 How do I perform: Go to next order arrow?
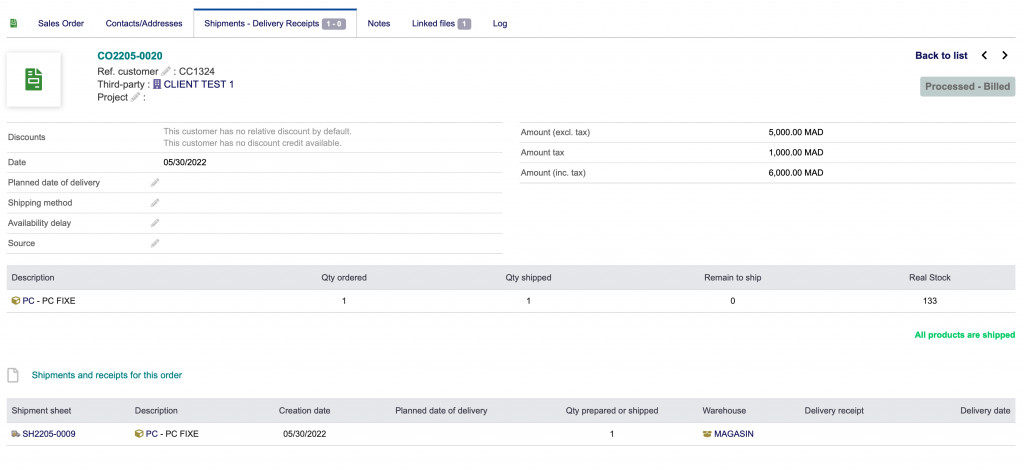click(1005, 56)
